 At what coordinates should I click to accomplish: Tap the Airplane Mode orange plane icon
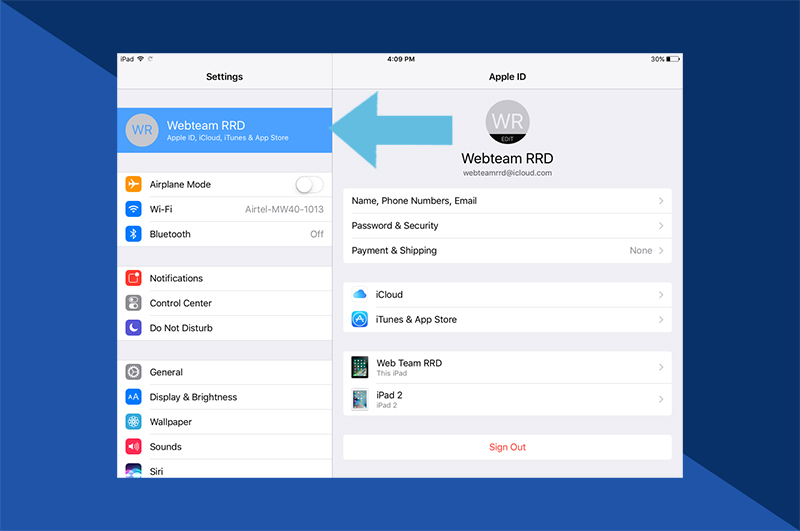tap(133, 184)
